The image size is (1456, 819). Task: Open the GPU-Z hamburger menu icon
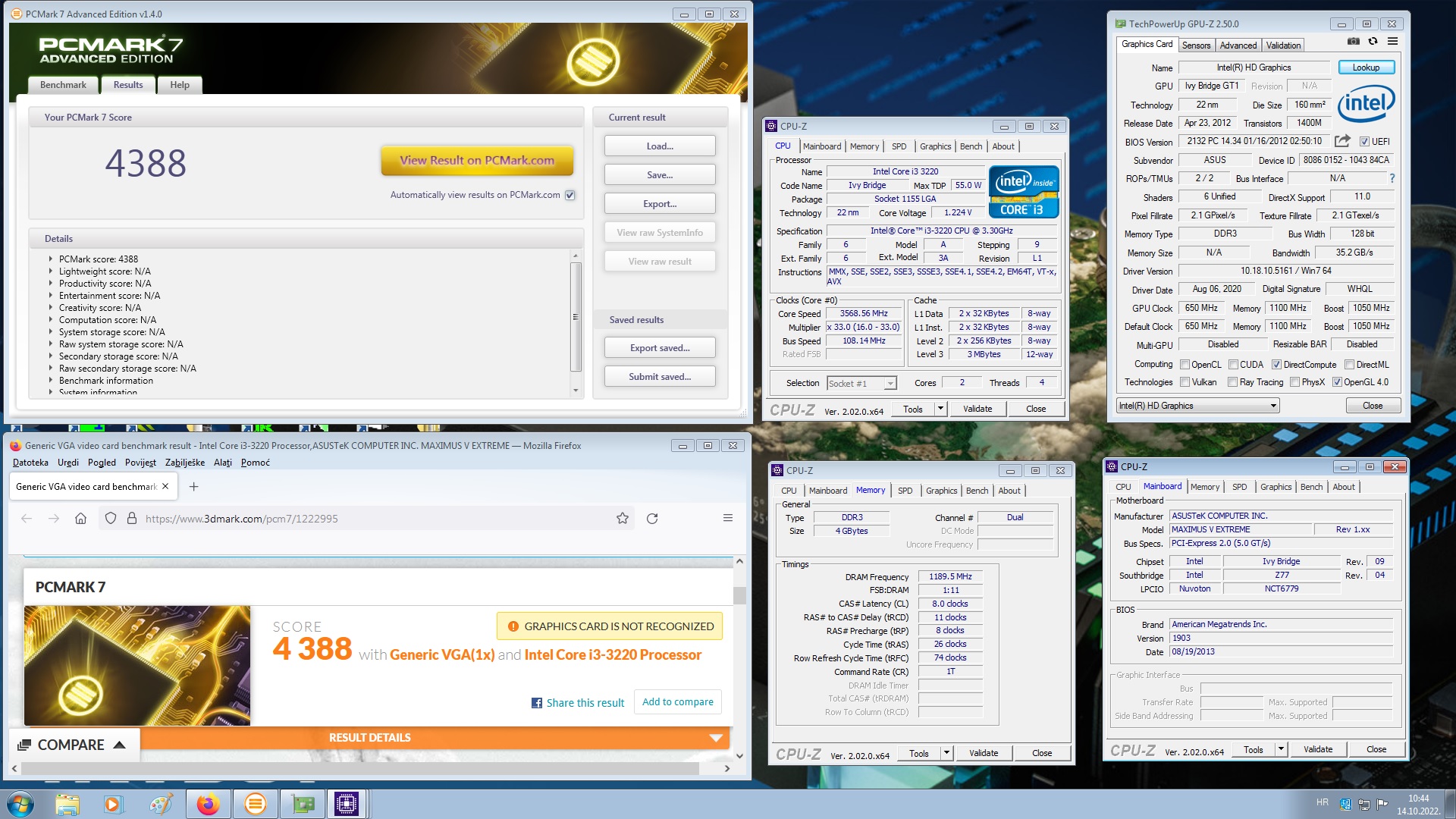point(1392,42)
